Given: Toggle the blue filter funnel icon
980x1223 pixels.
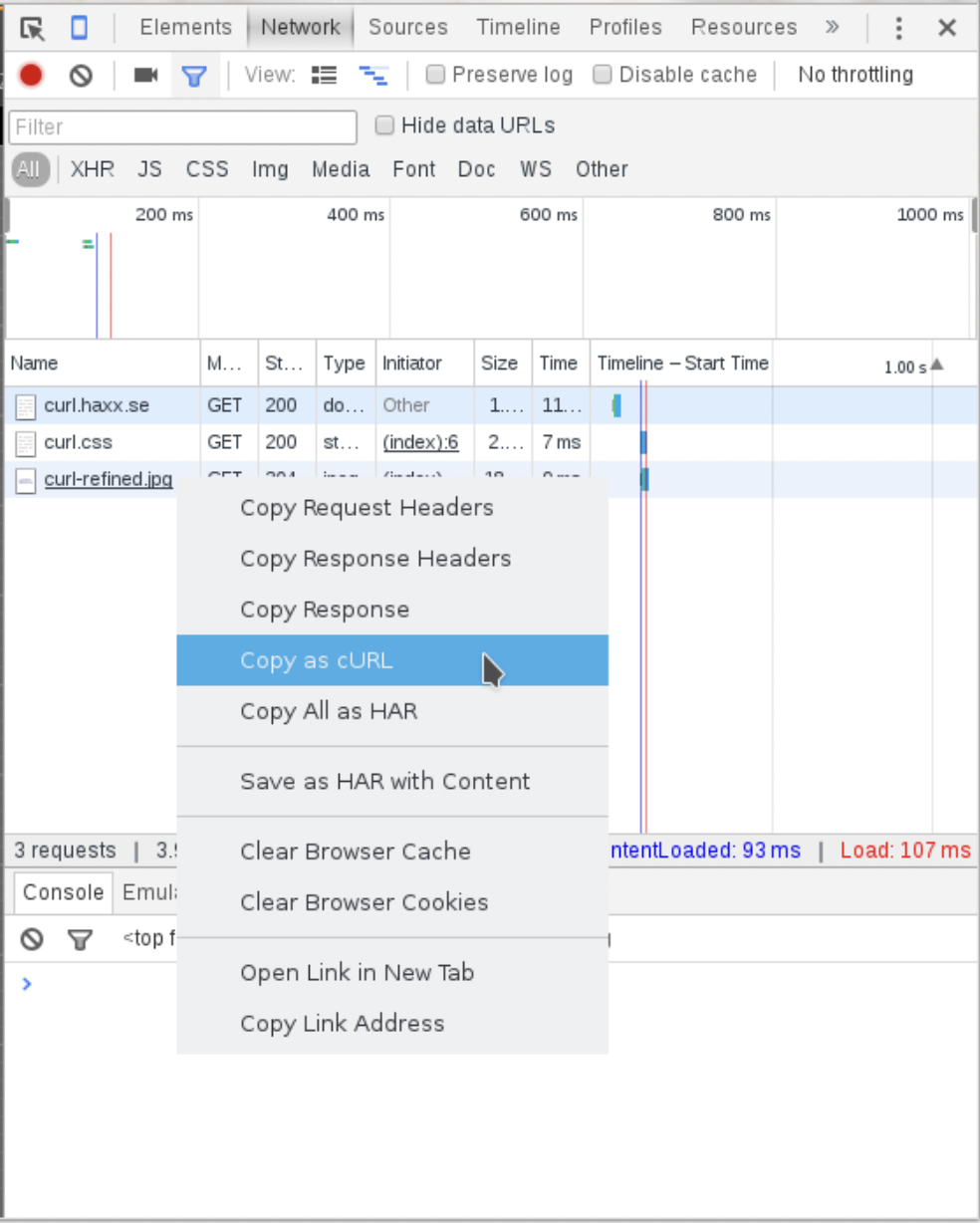Looking at the screenshot, I should tap(194, 75).
